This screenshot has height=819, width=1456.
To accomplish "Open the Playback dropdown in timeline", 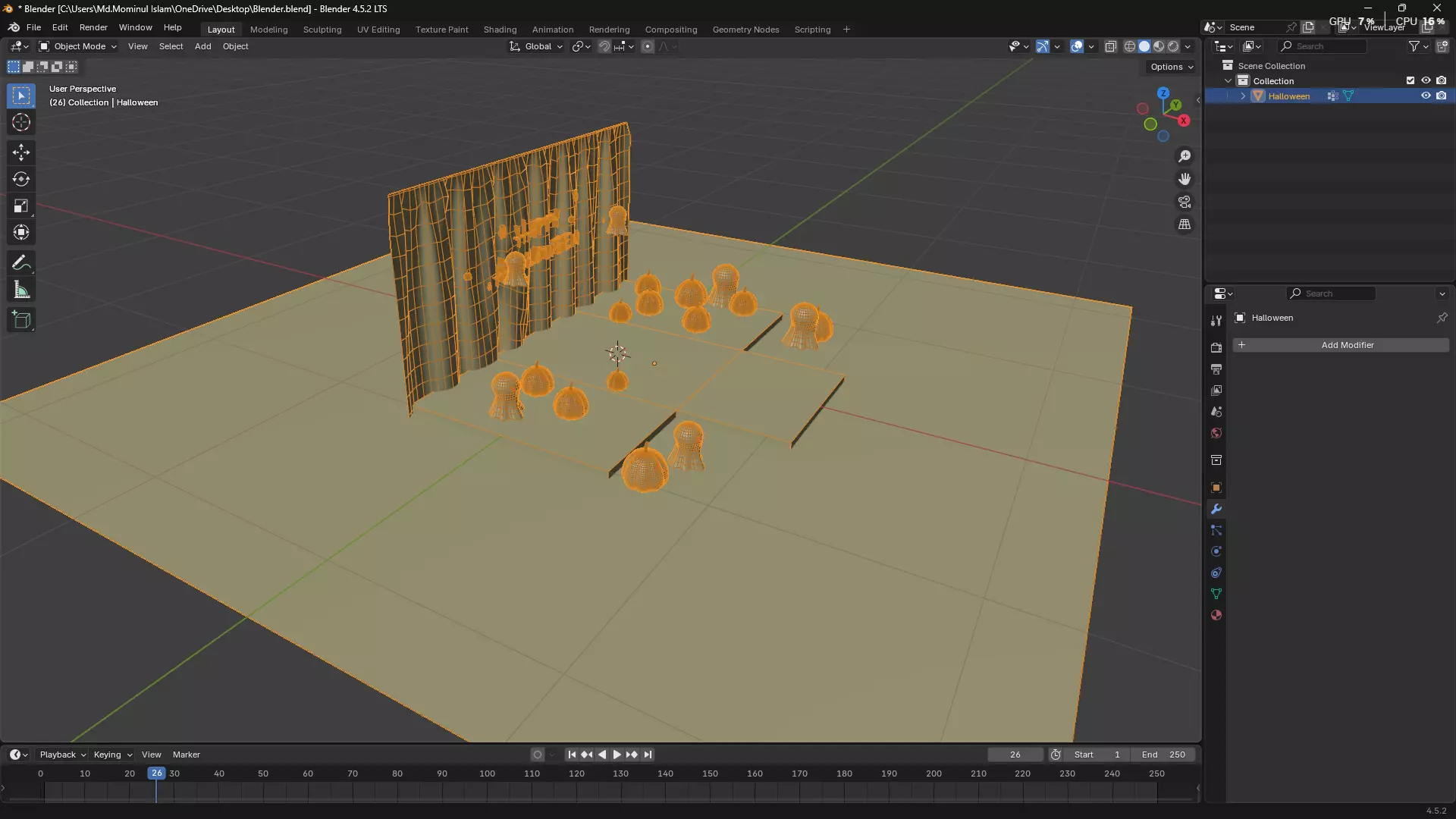I will 62,755.
